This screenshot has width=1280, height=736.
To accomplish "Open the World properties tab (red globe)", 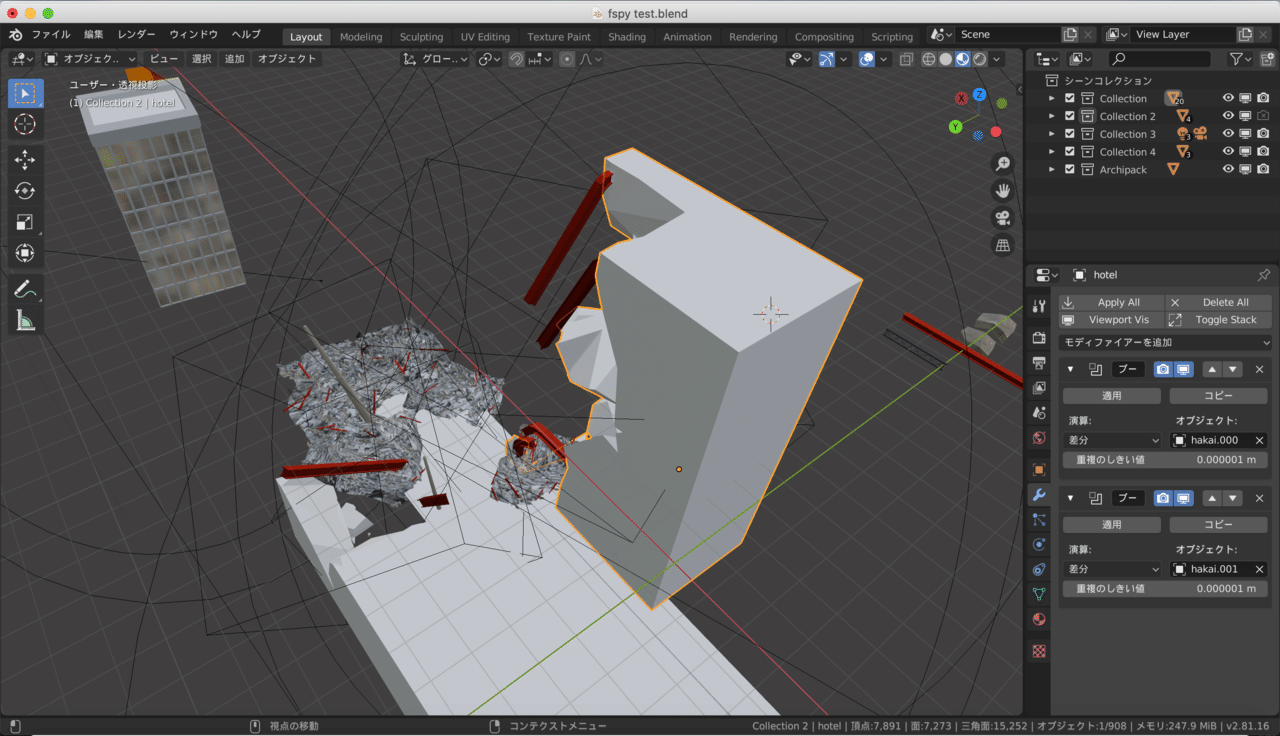I will point(1039,438).
